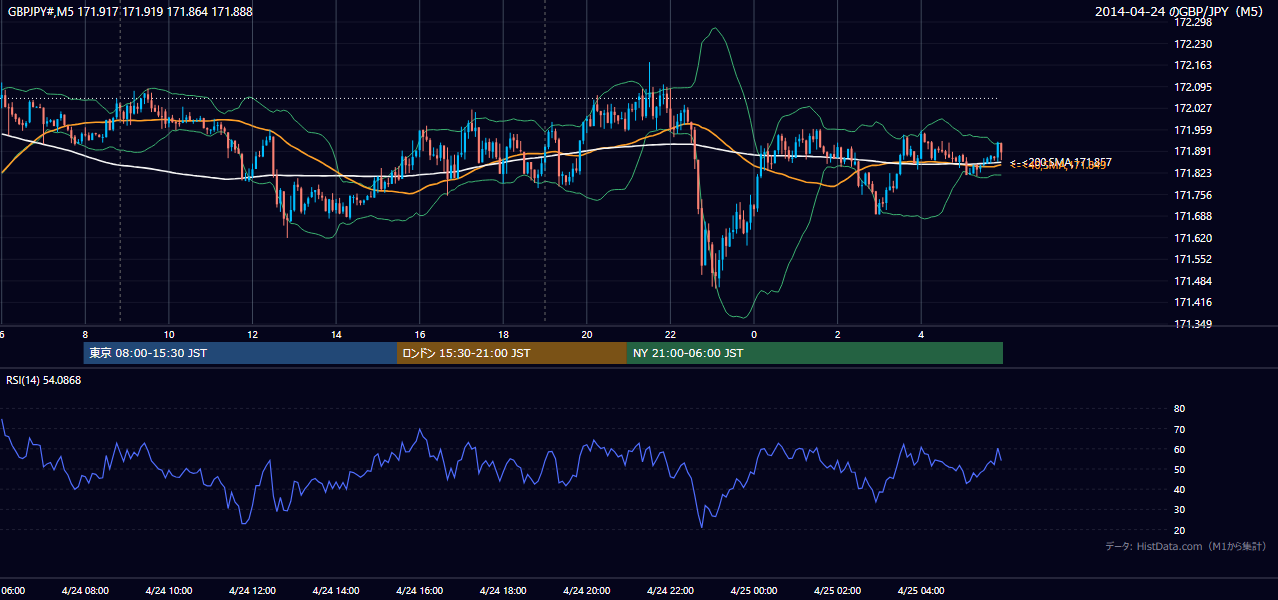Click hour label 22 under the price chart
1278x600 pixels.
pos(671,335)
